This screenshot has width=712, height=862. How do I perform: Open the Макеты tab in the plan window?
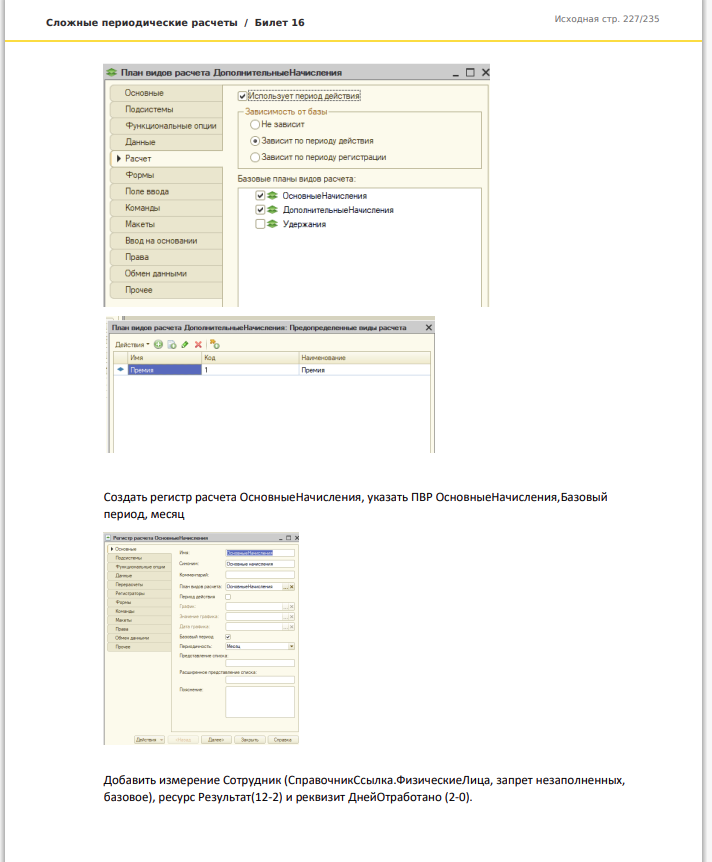pyautogui.click(x=166, y=224)
